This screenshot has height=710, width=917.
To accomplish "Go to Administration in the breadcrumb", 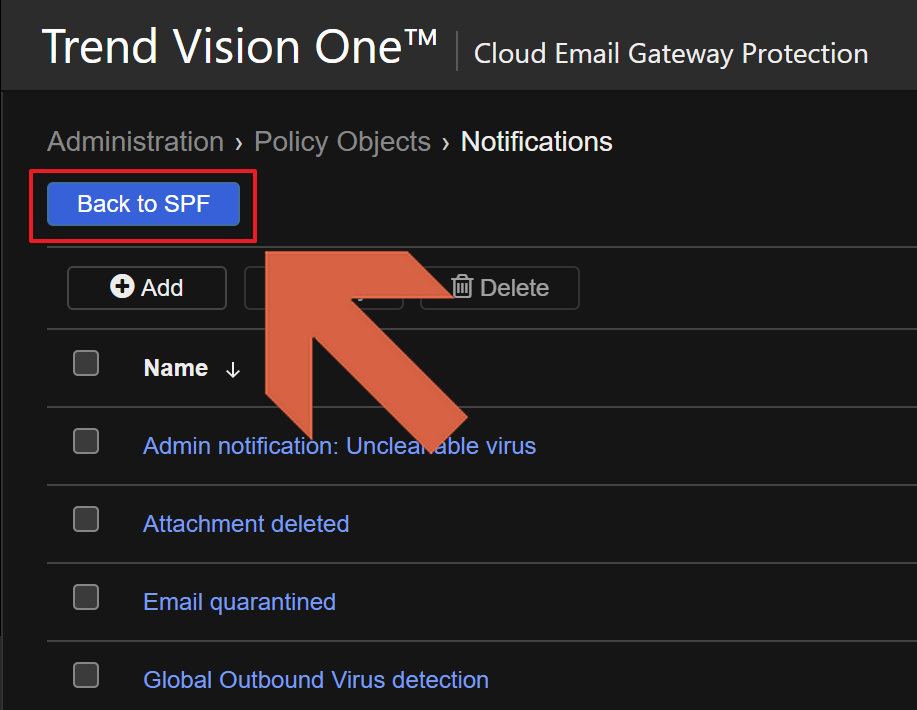I will pyautogui.click(x=135, y=142).
